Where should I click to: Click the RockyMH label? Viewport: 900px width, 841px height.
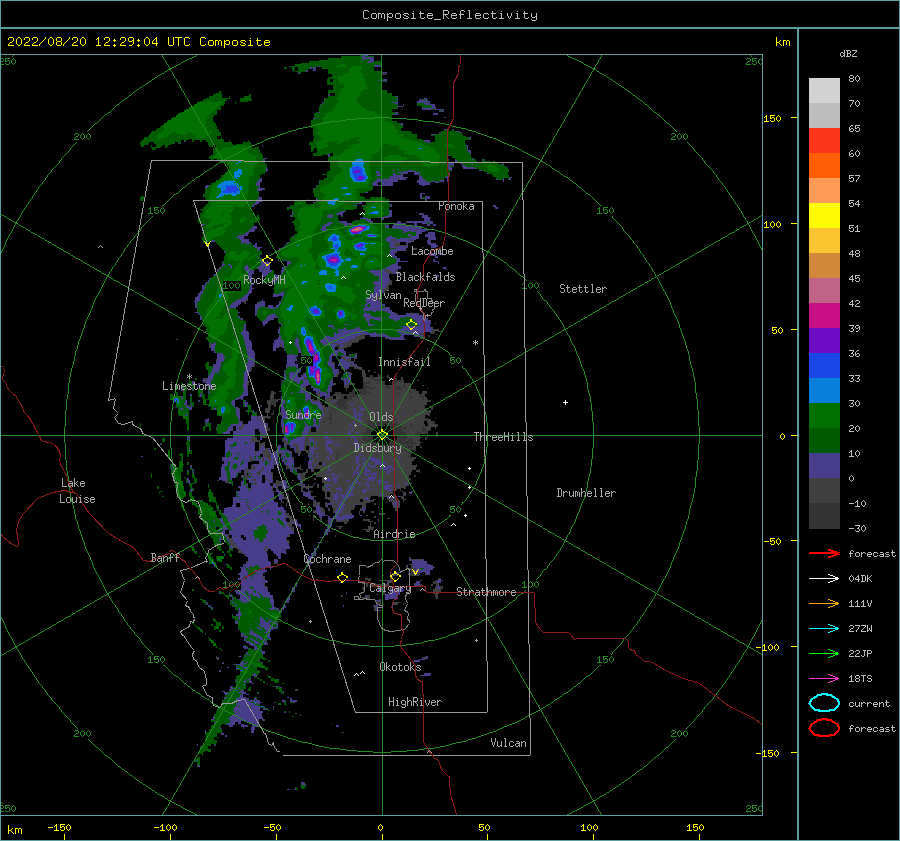pyautogui.click(x=264, y=280)
